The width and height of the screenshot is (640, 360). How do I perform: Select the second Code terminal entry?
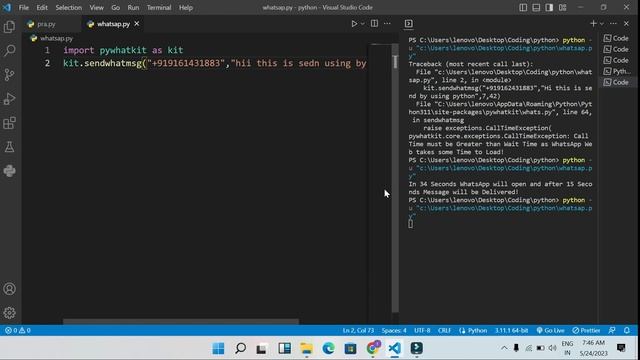point(617,49)
